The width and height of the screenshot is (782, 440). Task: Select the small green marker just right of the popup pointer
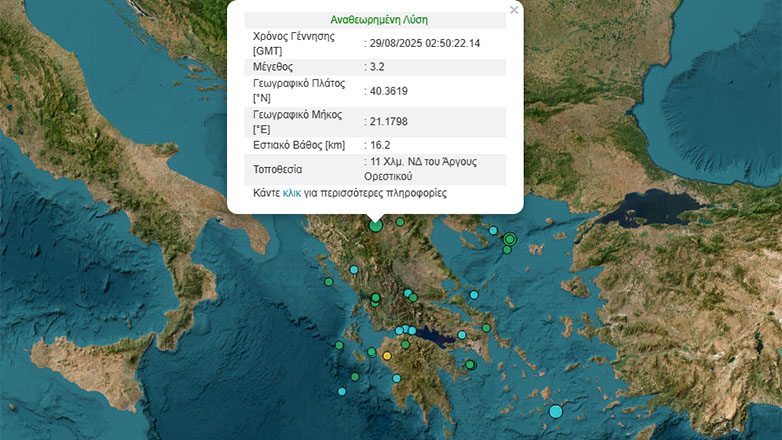(400, 221)
